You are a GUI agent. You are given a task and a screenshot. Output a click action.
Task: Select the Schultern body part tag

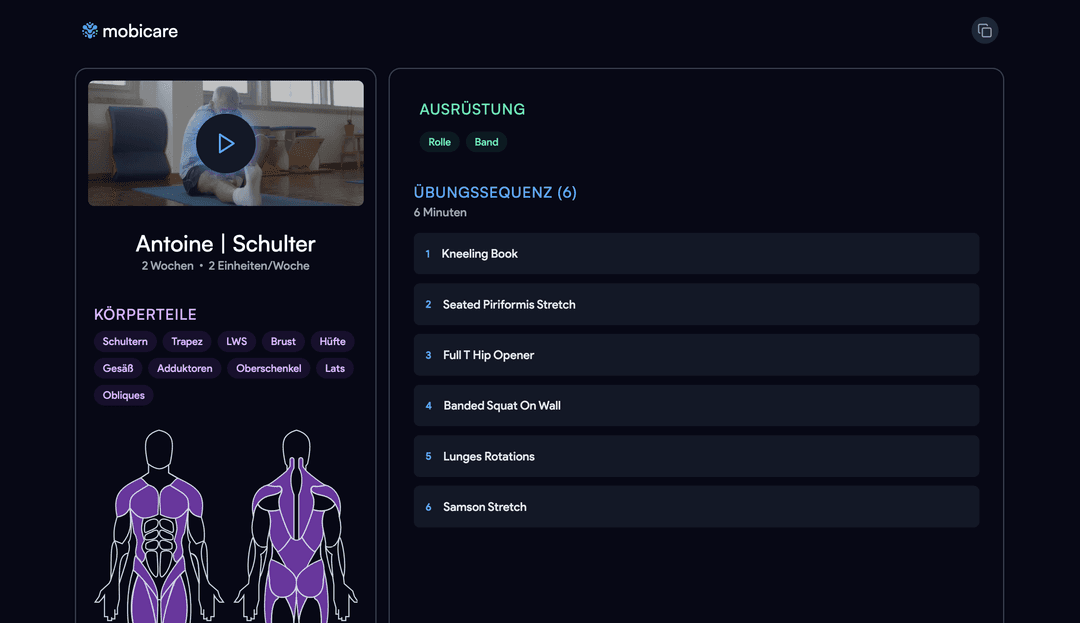(125, 342)
